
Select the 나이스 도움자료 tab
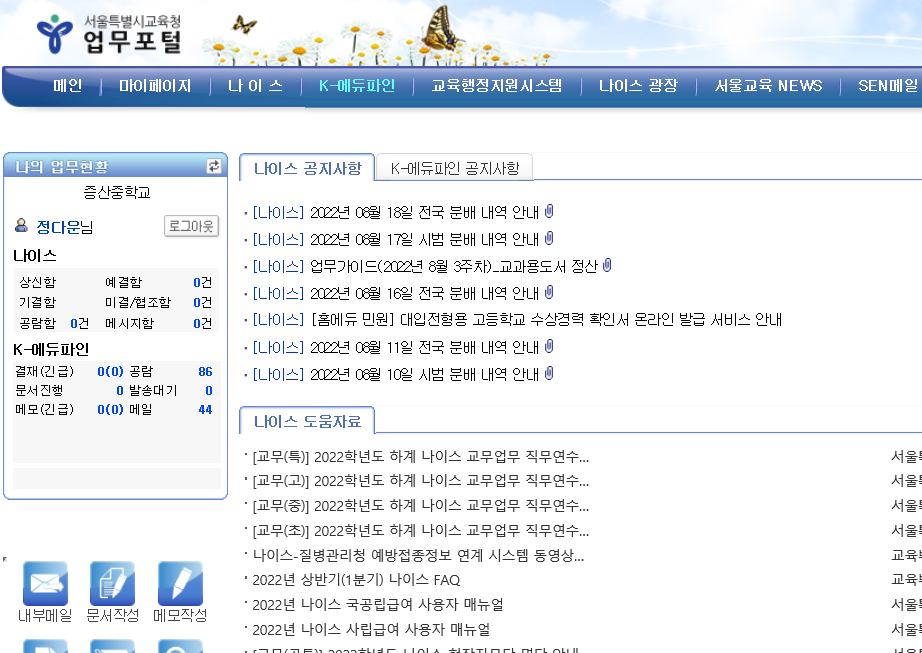pyautogui.click(x=307, y=421)
